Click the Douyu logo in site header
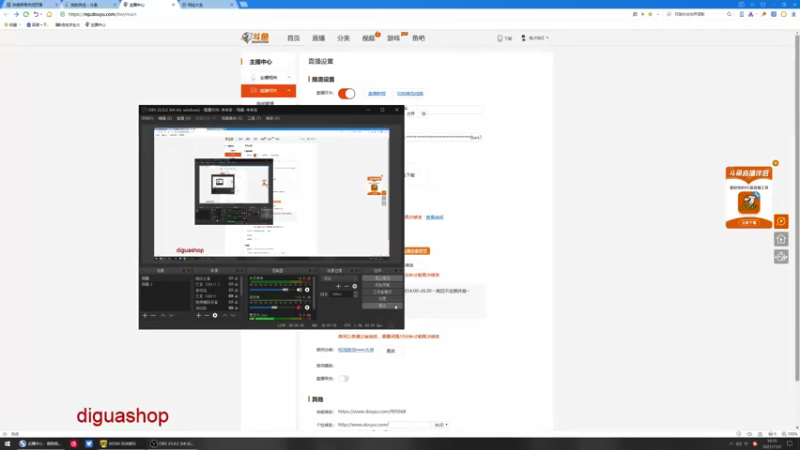The width and height of the screenshot is (800, 450). (256, 38)
